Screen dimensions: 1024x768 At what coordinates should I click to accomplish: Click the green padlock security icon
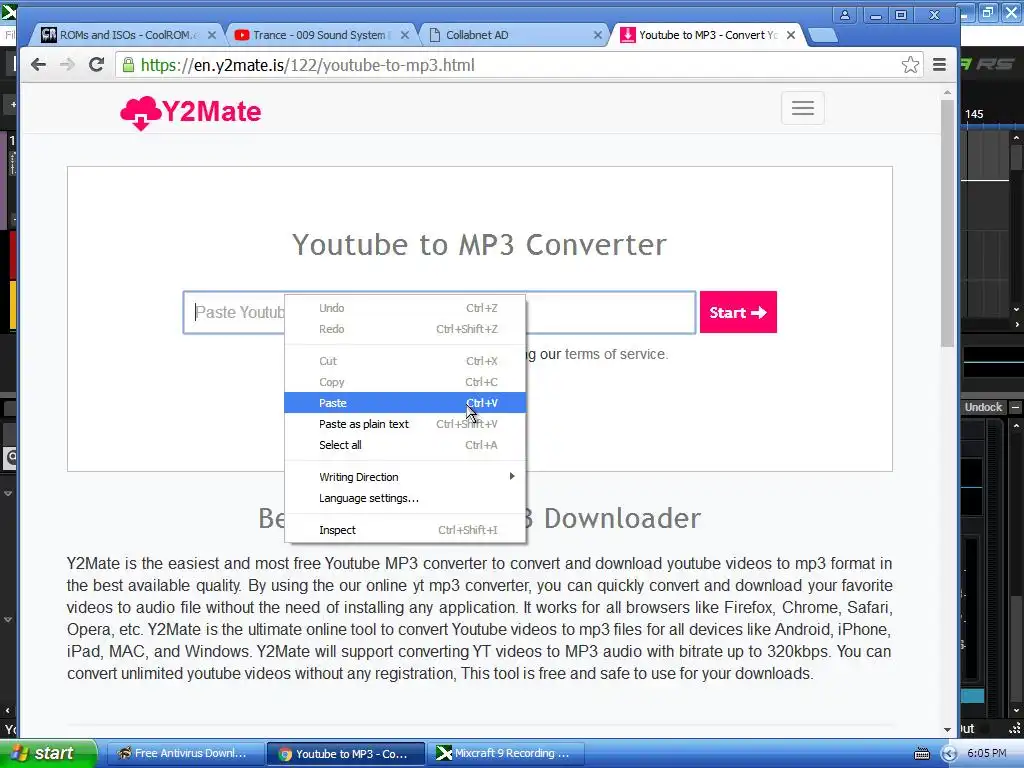[129, 64]
